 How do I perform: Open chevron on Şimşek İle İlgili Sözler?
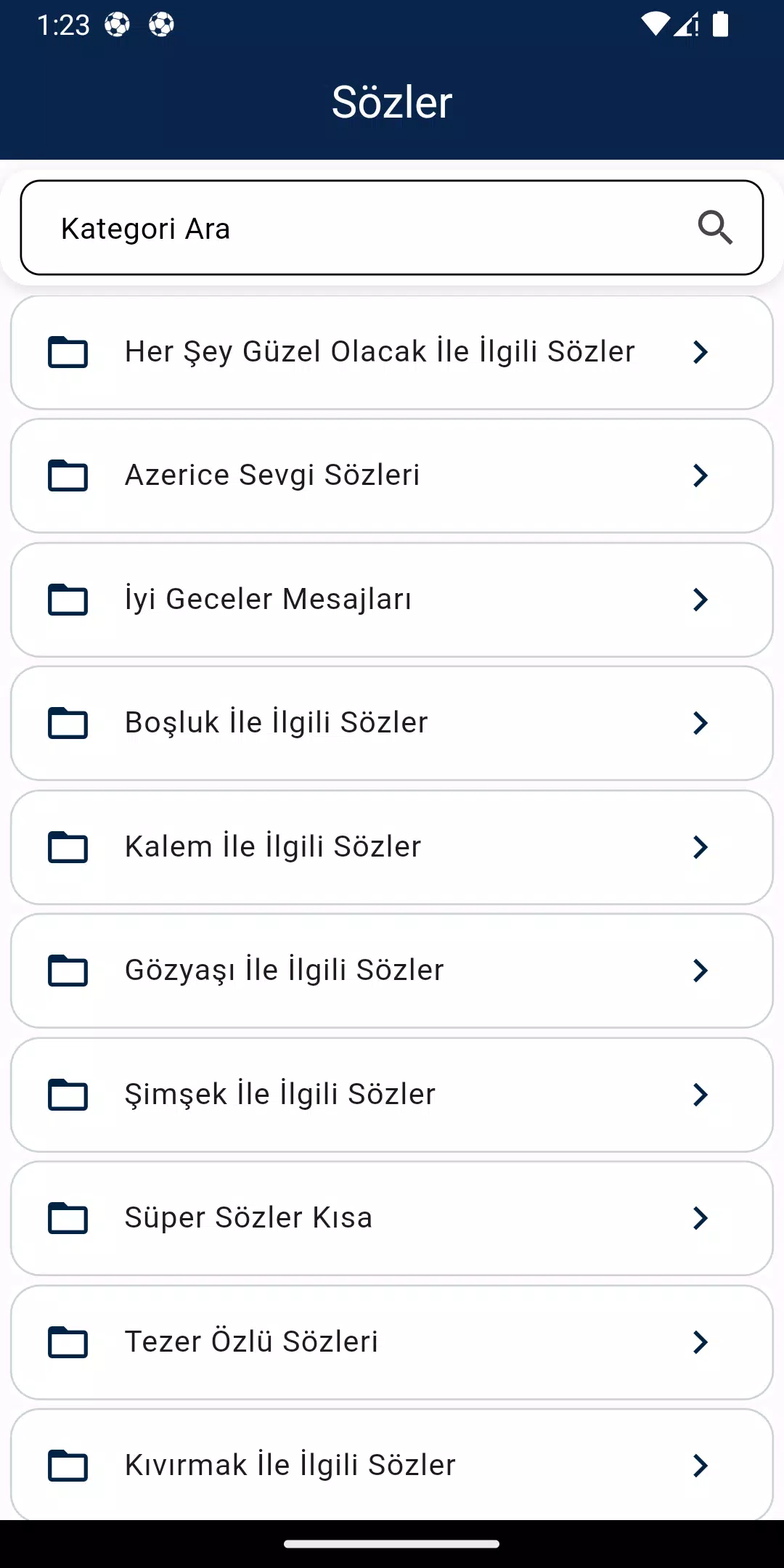701,1095
